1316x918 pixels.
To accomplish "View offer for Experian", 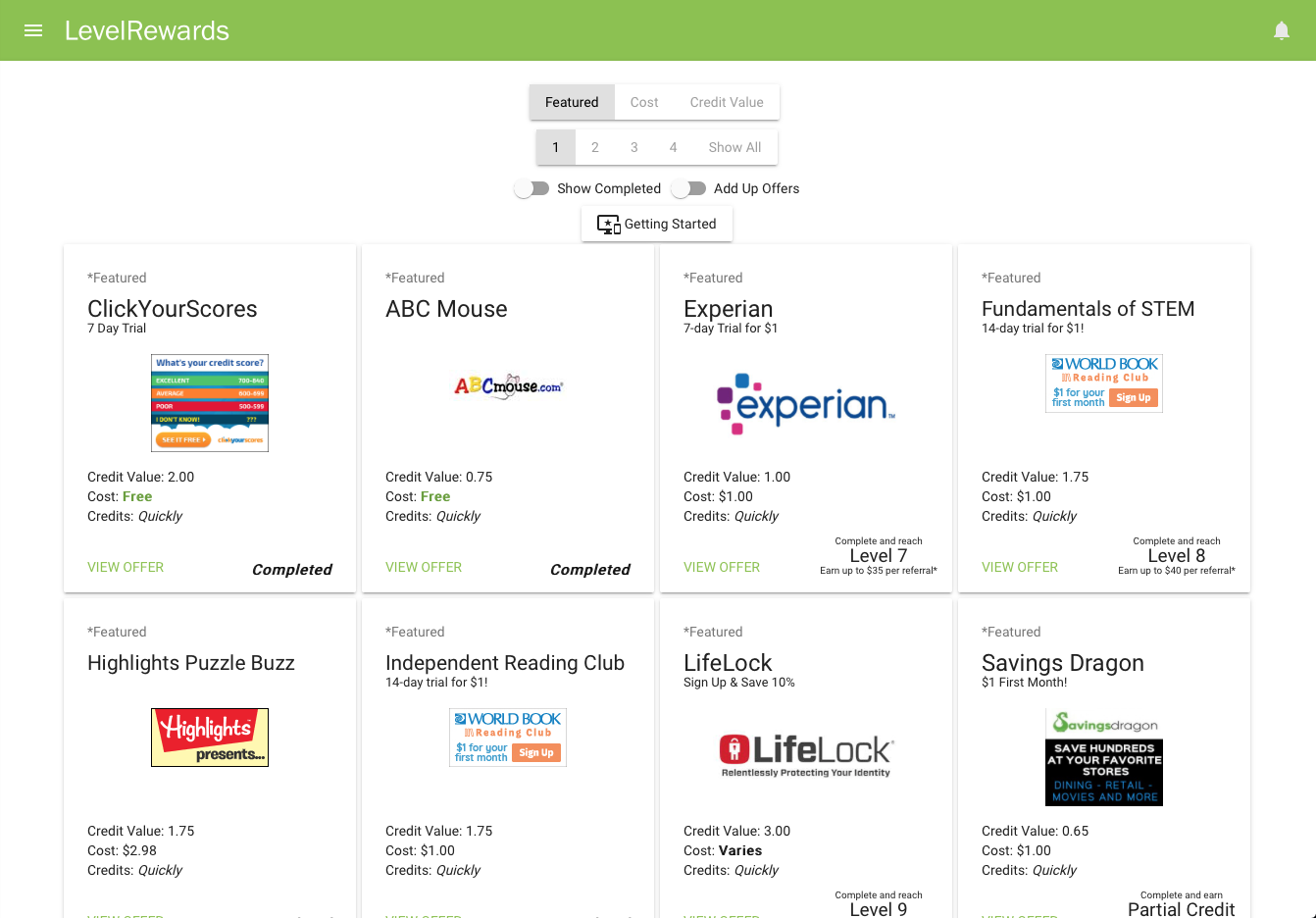I will tap(722, 567).
